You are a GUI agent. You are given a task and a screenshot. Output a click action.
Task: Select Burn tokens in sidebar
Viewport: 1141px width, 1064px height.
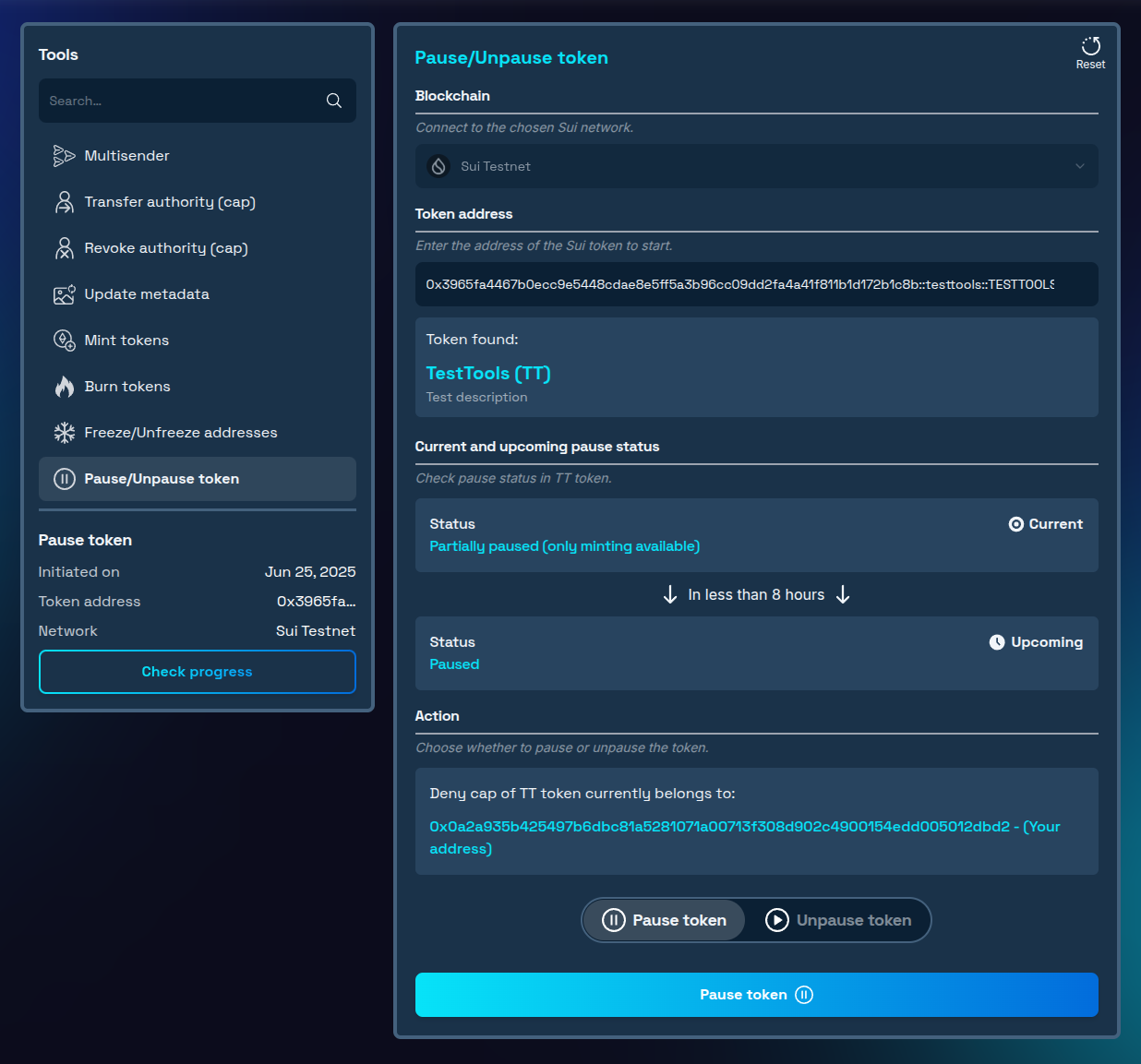pyautogui.click(x=198, y=387)
